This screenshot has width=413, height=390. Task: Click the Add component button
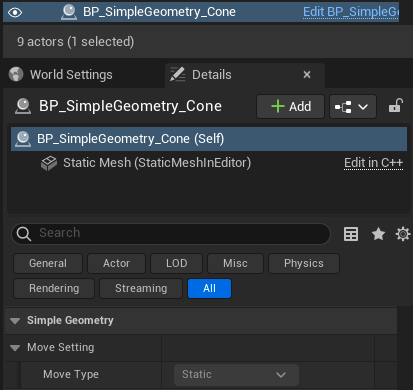pyautogui.click(x=290, y=107)
